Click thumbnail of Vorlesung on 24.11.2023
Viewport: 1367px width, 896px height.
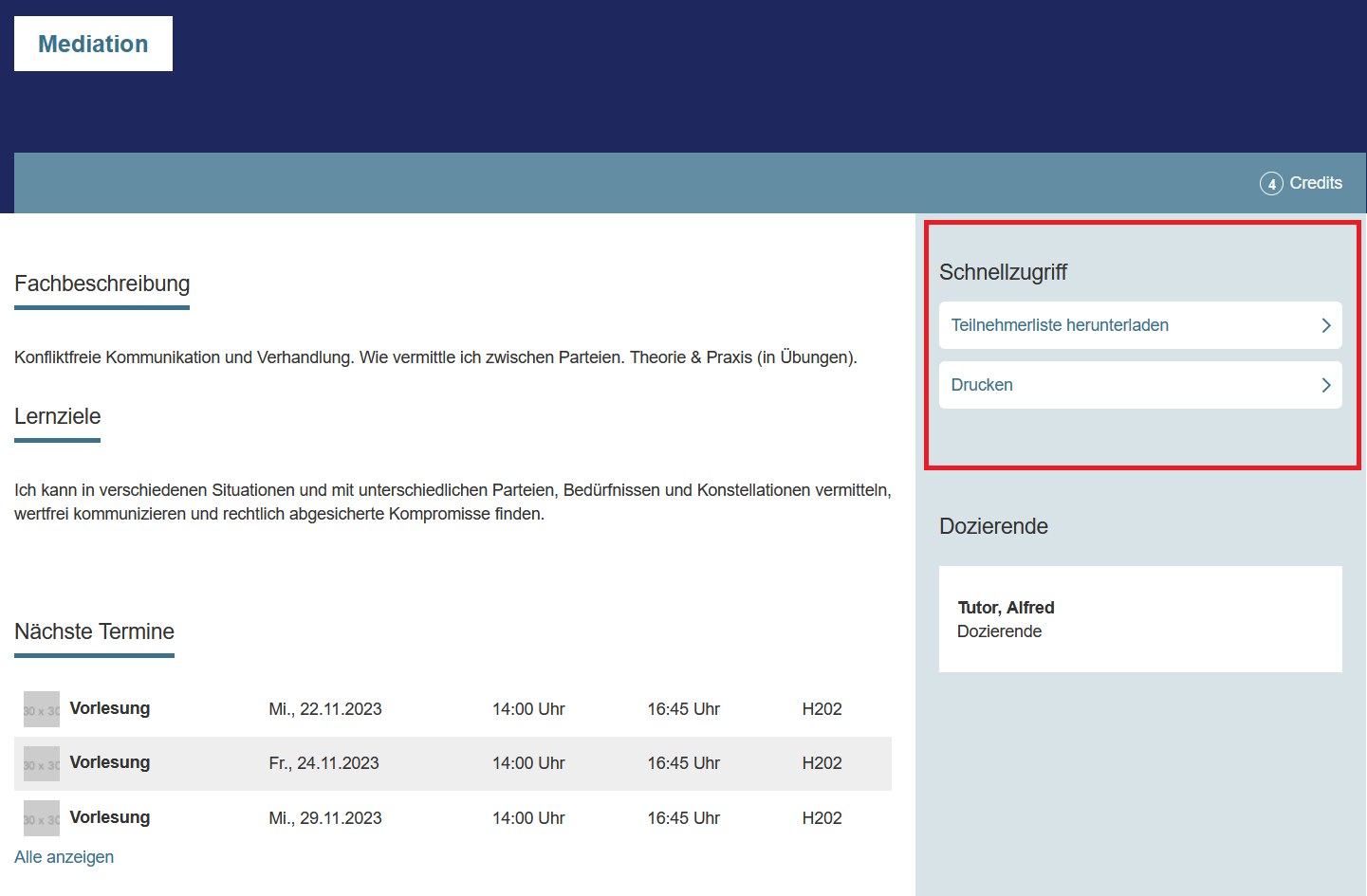pyautogui.click(x=42, y=763)
